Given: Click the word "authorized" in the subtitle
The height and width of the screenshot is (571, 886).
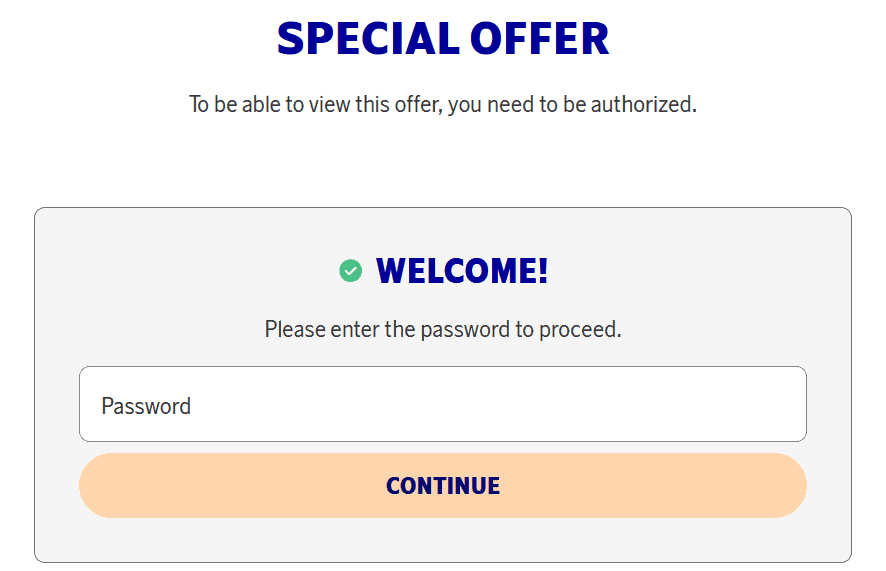Looking at the screenshot, I should tap(641, 104).
